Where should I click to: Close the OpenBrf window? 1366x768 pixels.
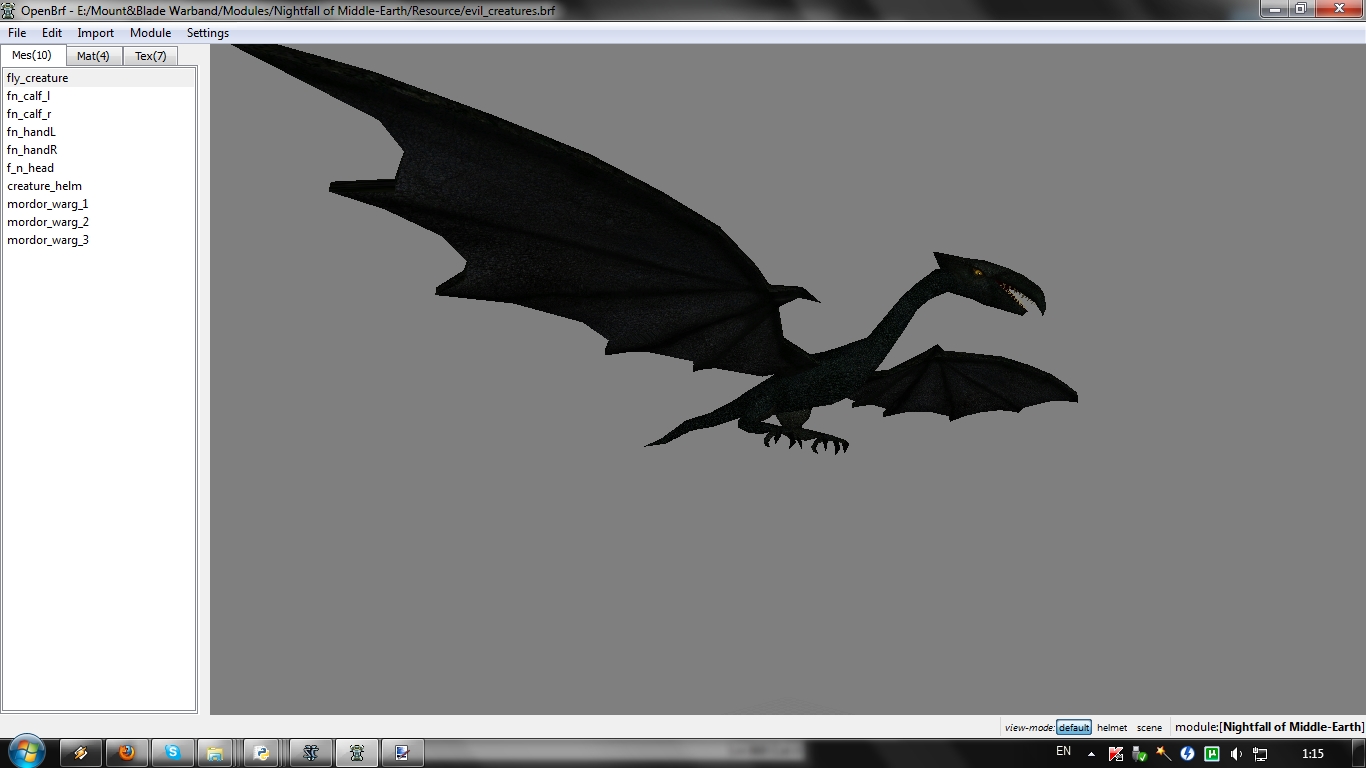click(1337, 9)
